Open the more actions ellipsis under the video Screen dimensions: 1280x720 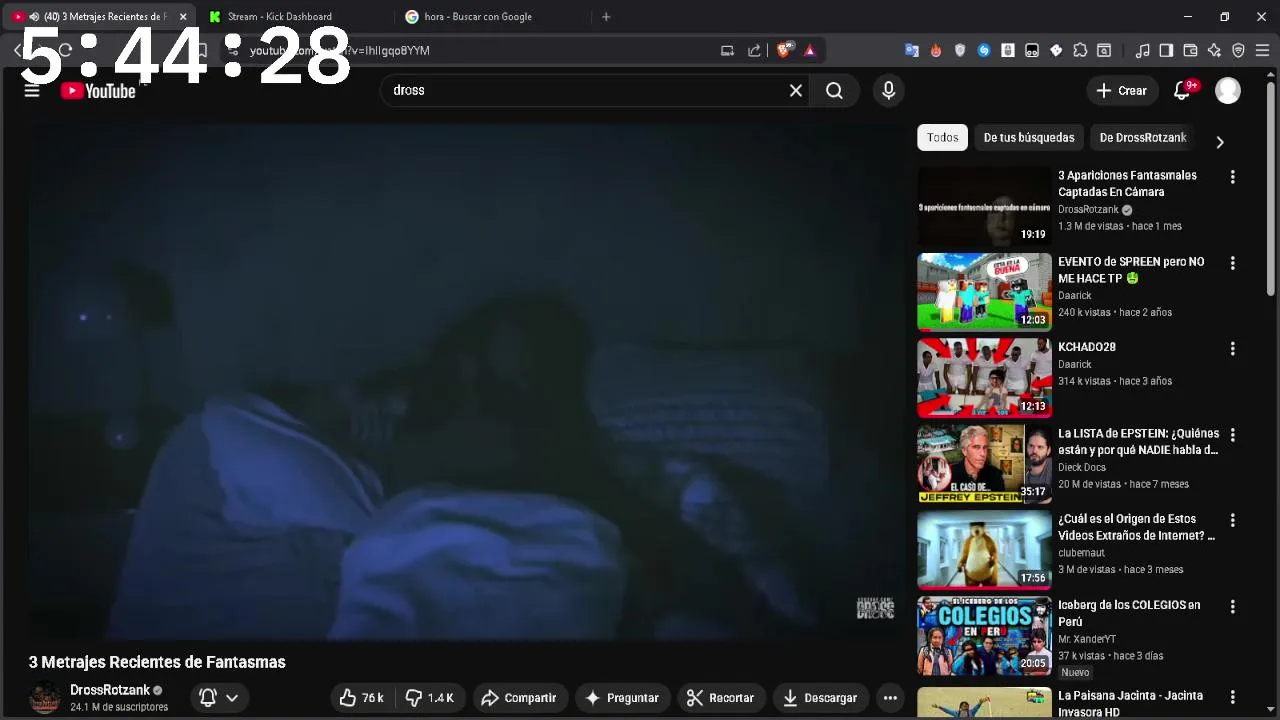point(890,698)
